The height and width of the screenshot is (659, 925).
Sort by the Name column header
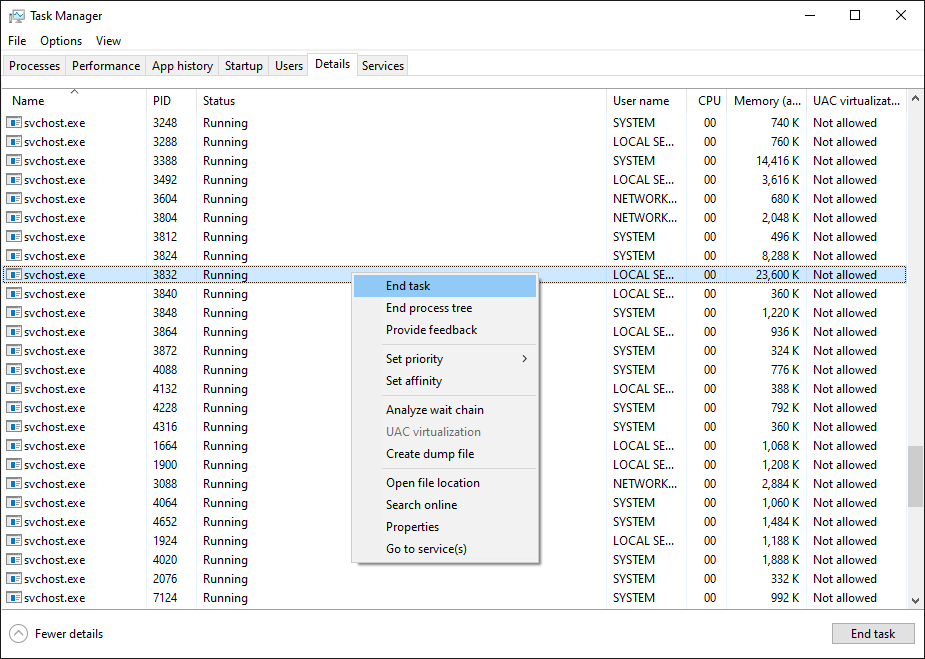(x=74, y=100)
